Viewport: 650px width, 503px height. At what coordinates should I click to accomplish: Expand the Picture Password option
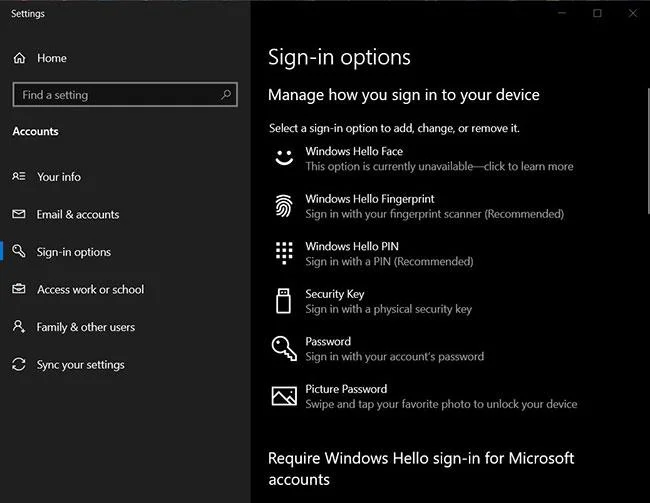pos(425,396)
